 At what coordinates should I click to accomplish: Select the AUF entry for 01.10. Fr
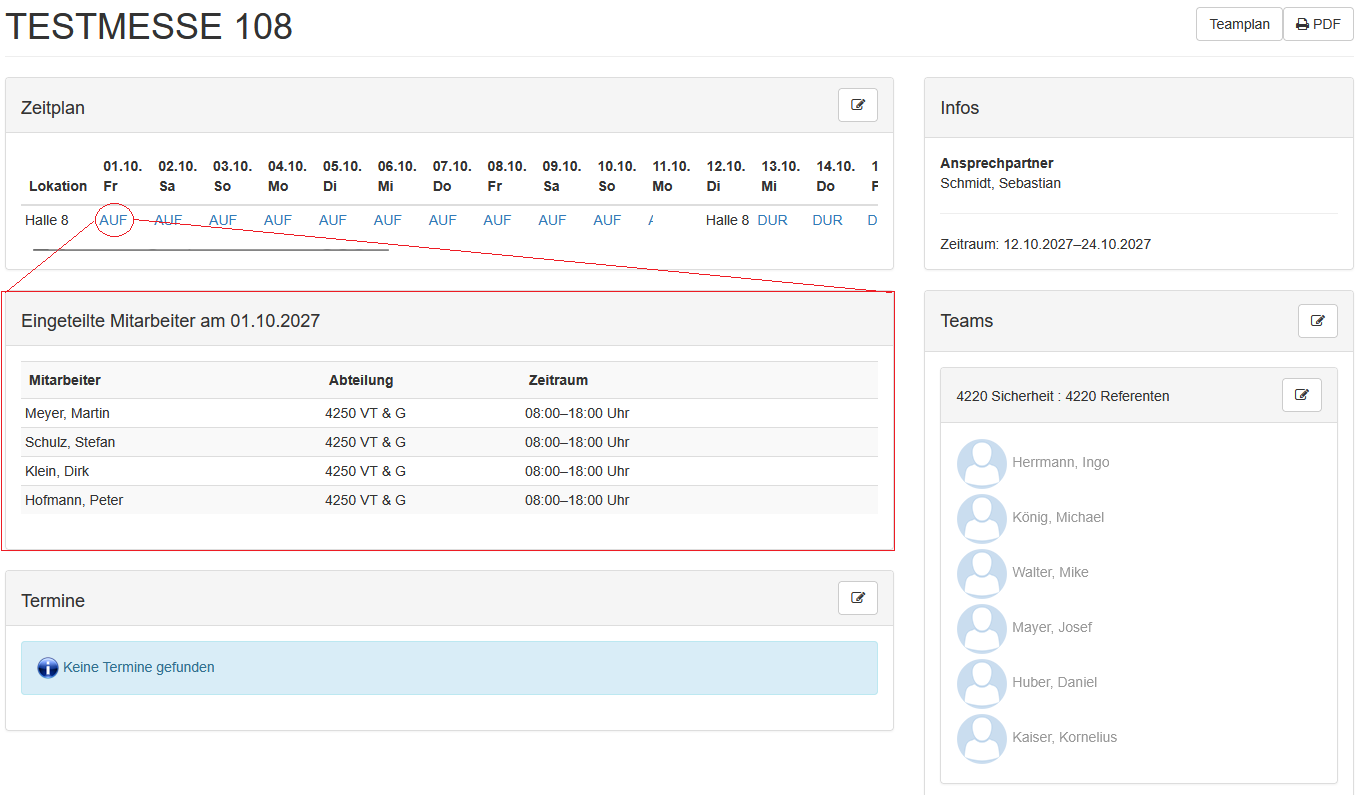point(113,220)
